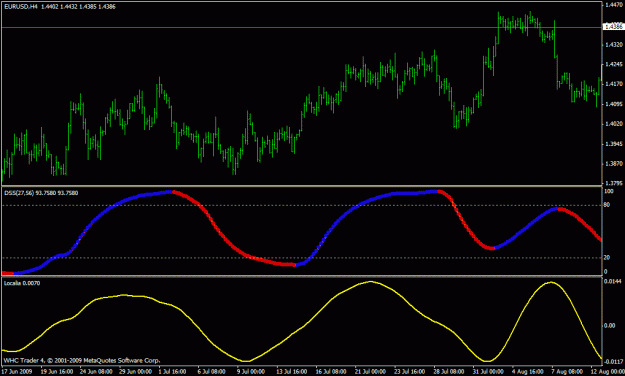Click the 0.0144 value on Localia scale
625x376 pixels.
tap(613, 282)
